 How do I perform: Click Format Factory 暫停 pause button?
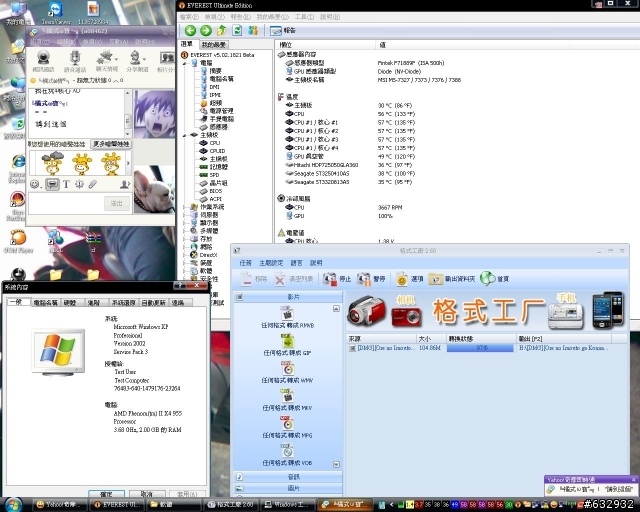pos(371,279)
